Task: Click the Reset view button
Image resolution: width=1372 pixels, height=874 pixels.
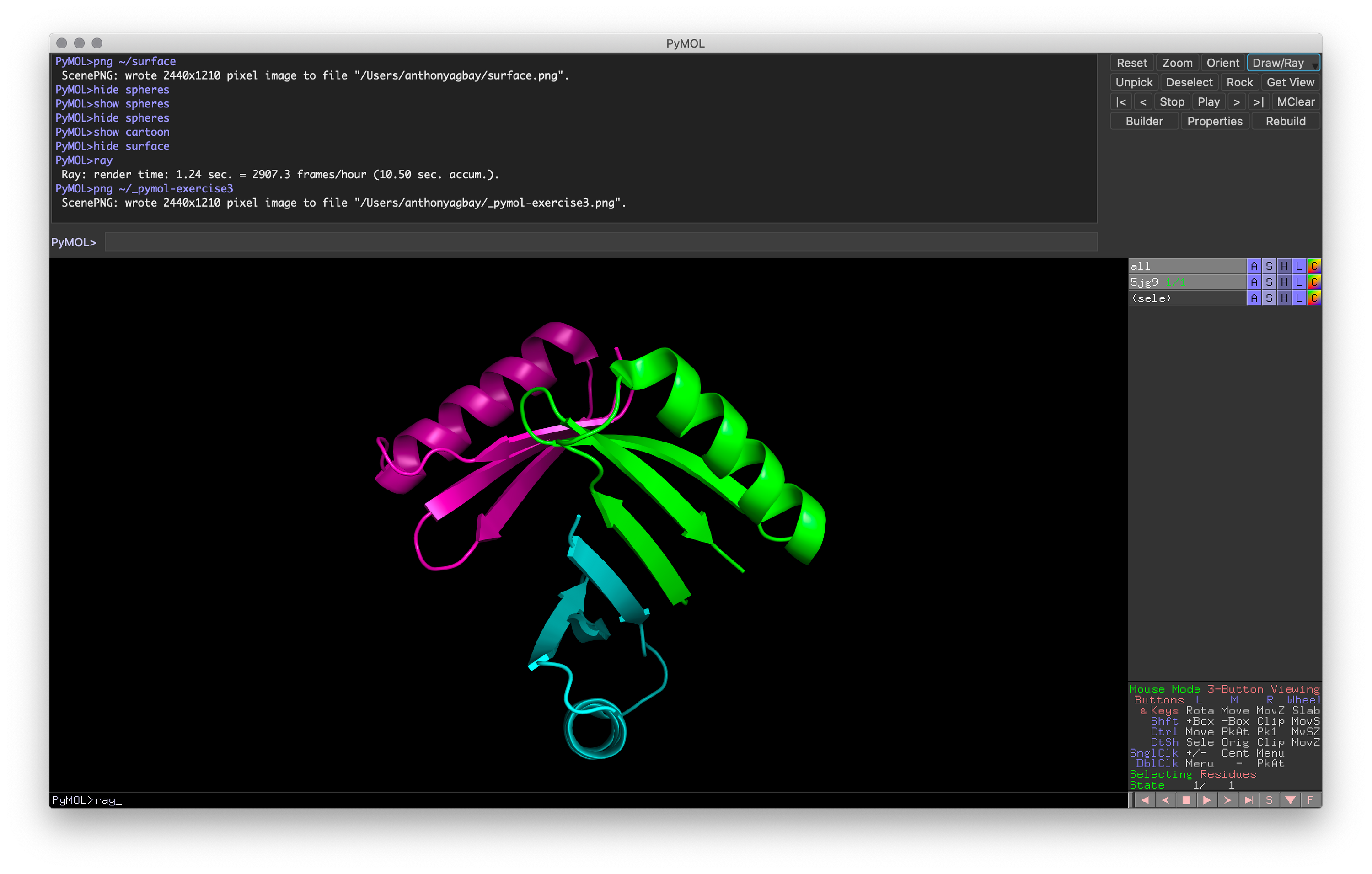Action: coord(1131,63)
